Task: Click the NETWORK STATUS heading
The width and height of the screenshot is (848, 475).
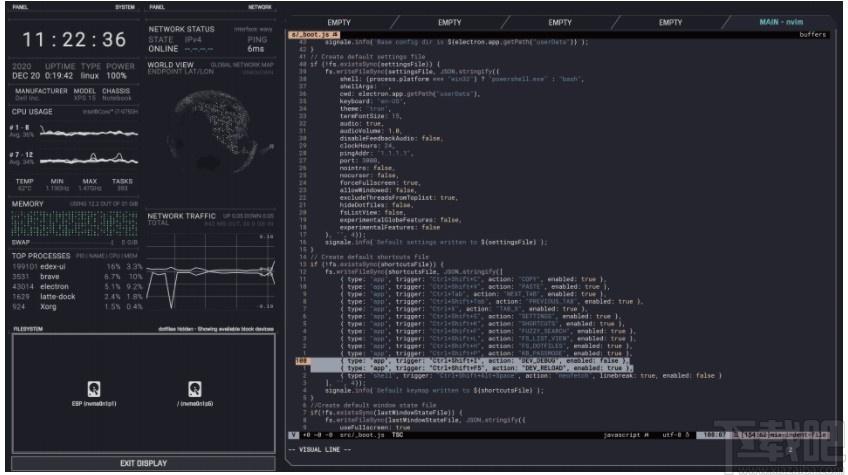Action: [x=181, y=29]
